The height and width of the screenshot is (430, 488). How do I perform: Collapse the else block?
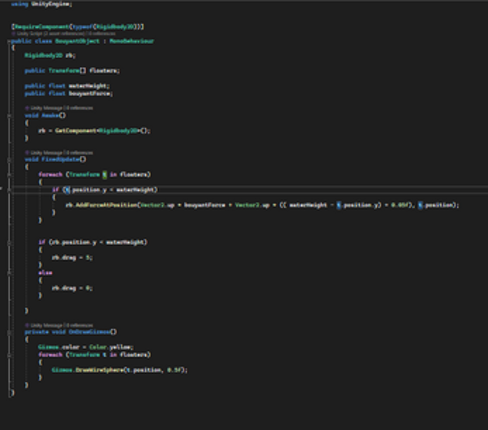tap(9, 273)
